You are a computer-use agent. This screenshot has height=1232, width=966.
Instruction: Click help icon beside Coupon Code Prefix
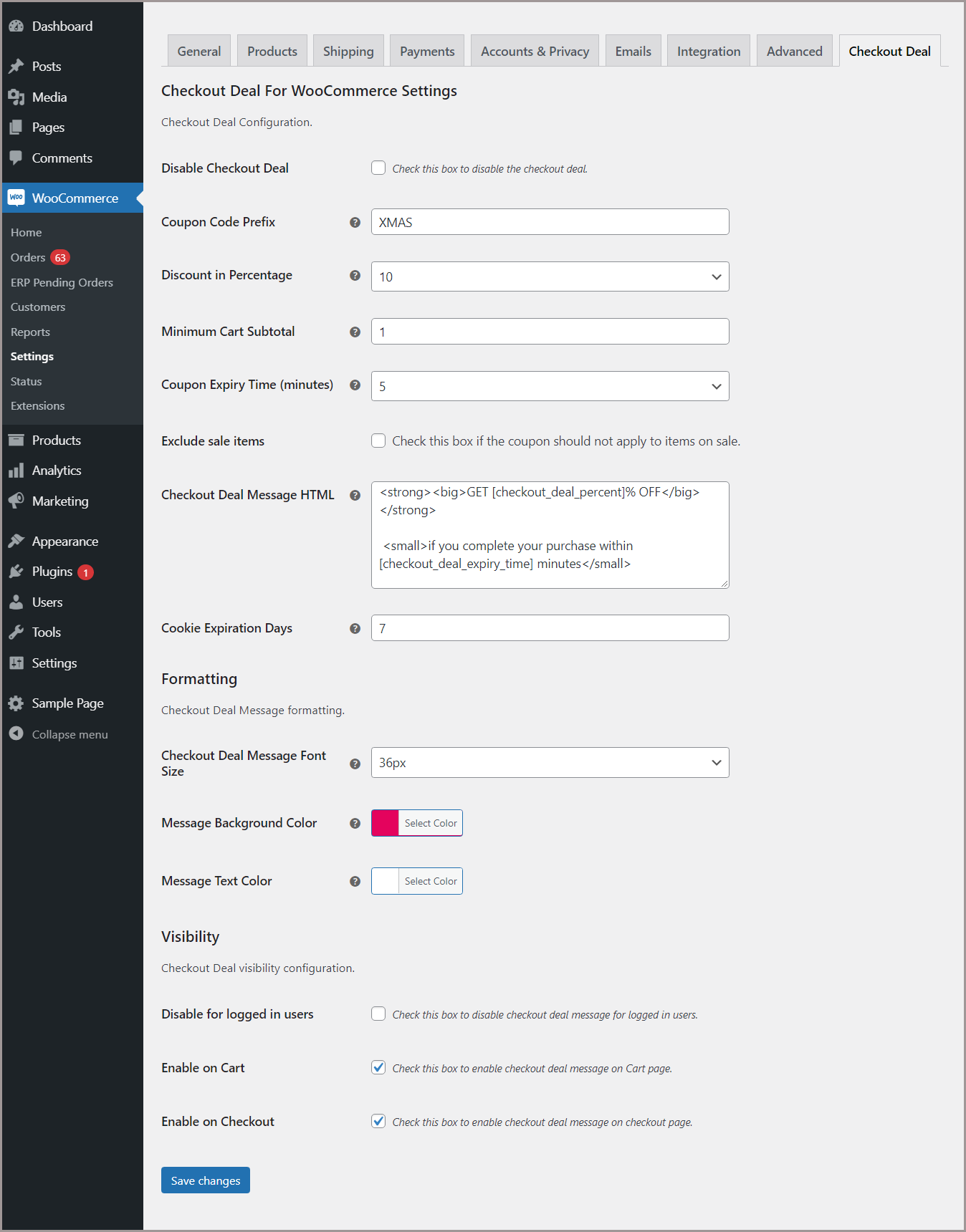coord(355,223)
